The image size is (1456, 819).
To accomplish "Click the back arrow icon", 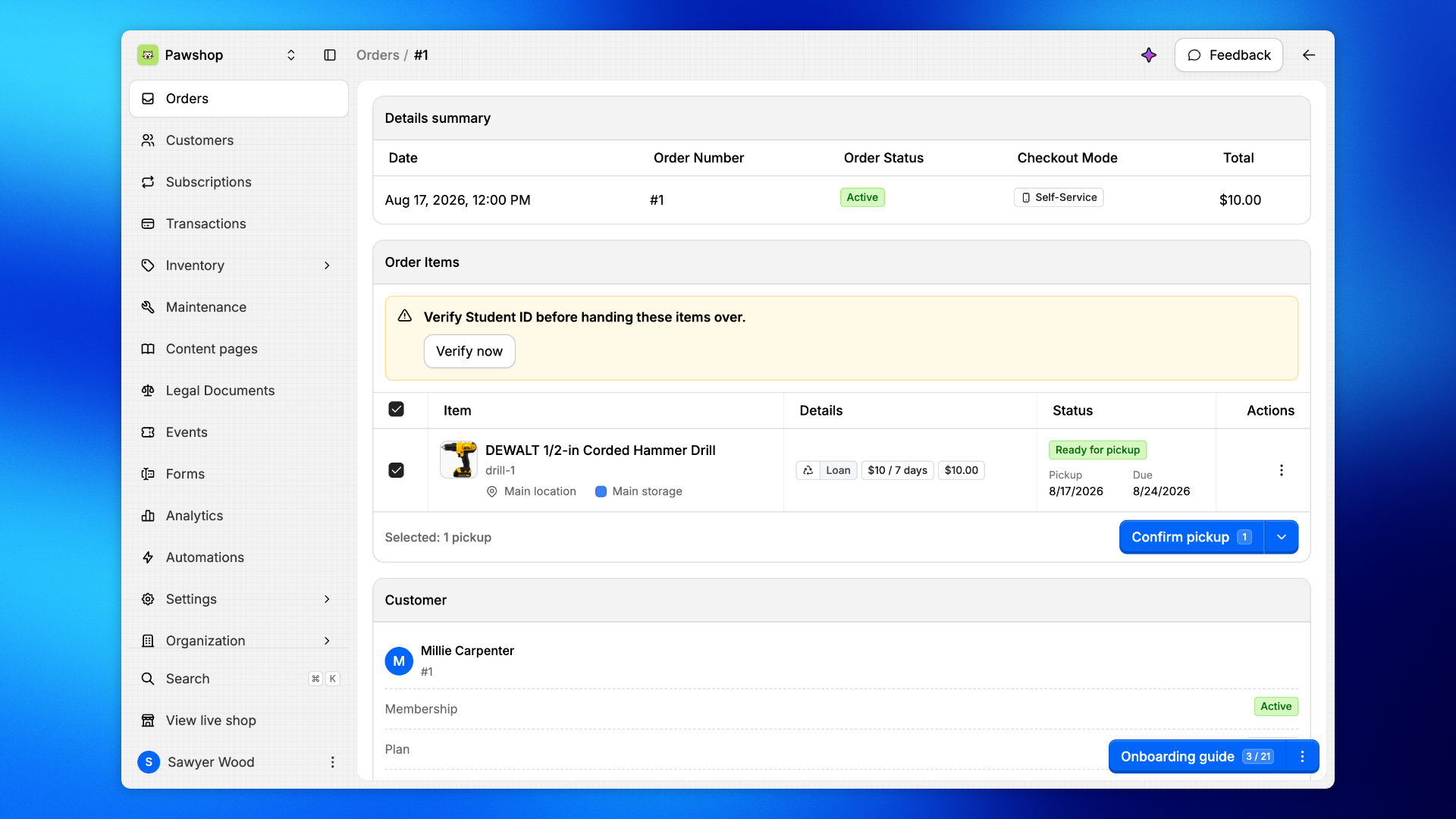I will pos(1309,55).
